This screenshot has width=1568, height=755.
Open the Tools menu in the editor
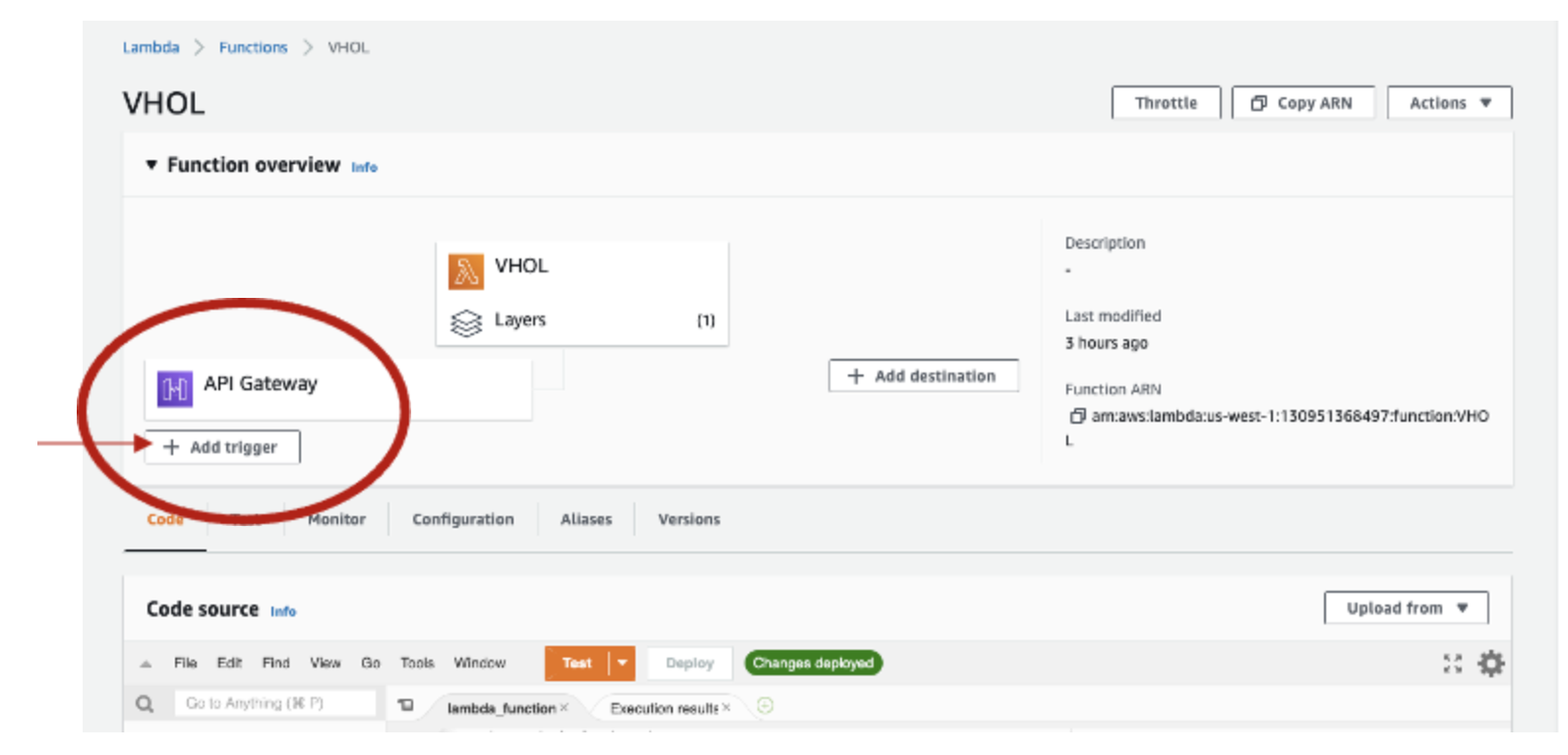point(417,664)
